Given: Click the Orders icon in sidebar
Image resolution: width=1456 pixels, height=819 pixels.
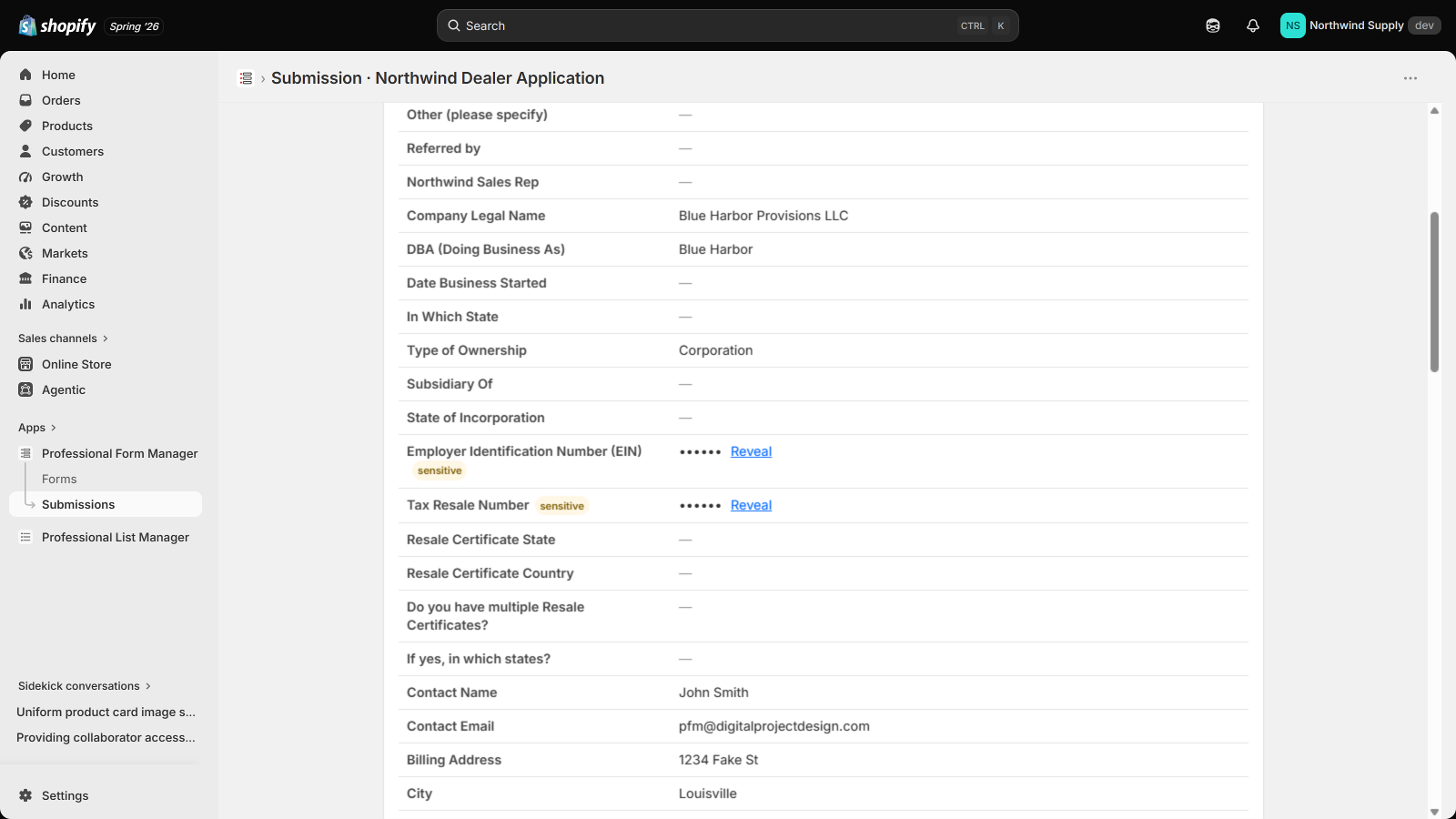Looking at the screenshot, I should point(25,100).
